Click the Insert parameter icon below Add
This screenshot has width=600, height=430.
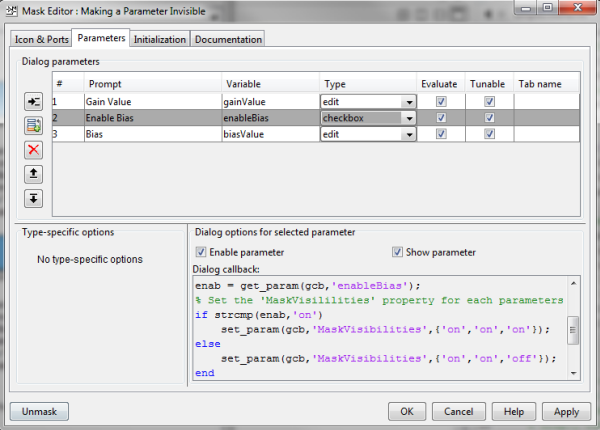pyautogui.click(x=34, y=126)
